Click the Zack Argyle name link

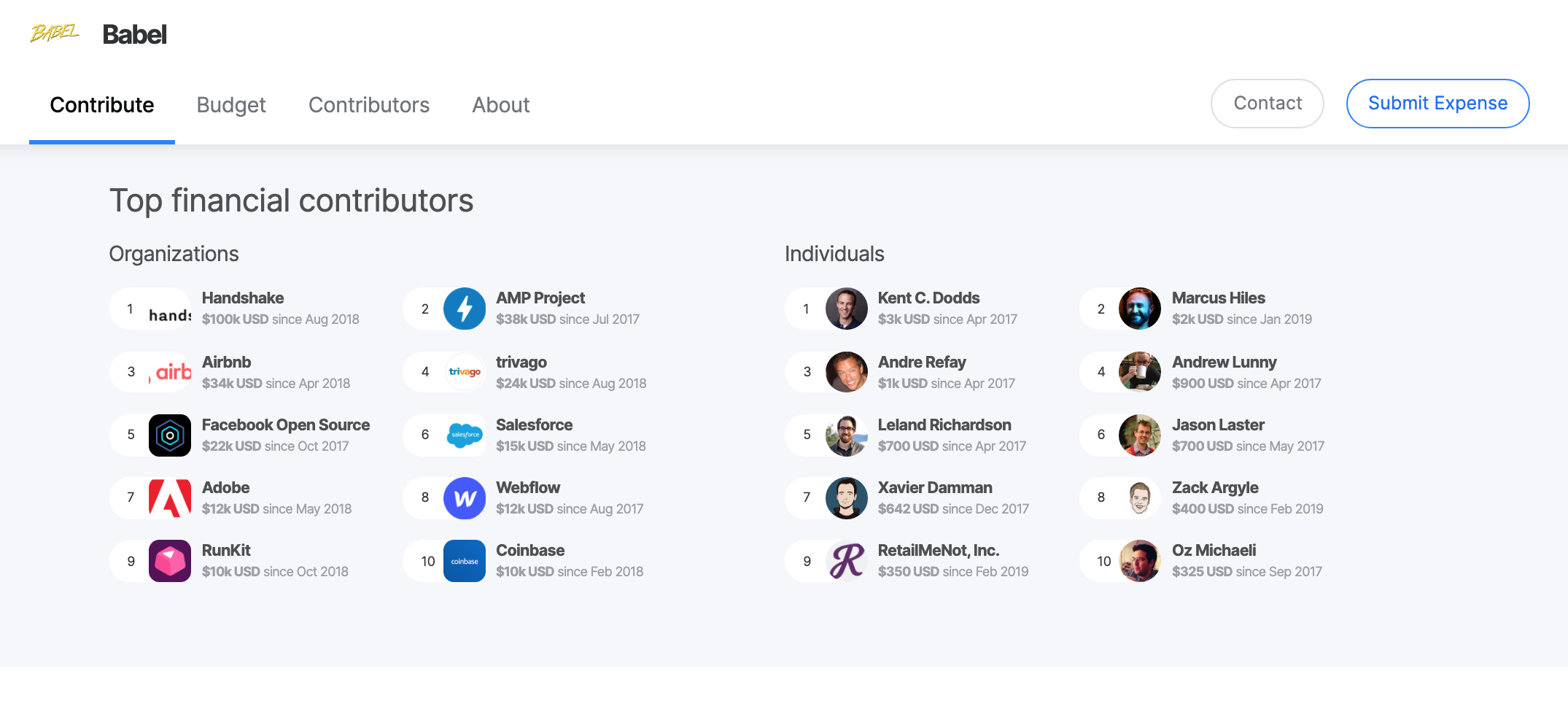coord(1215,487)
